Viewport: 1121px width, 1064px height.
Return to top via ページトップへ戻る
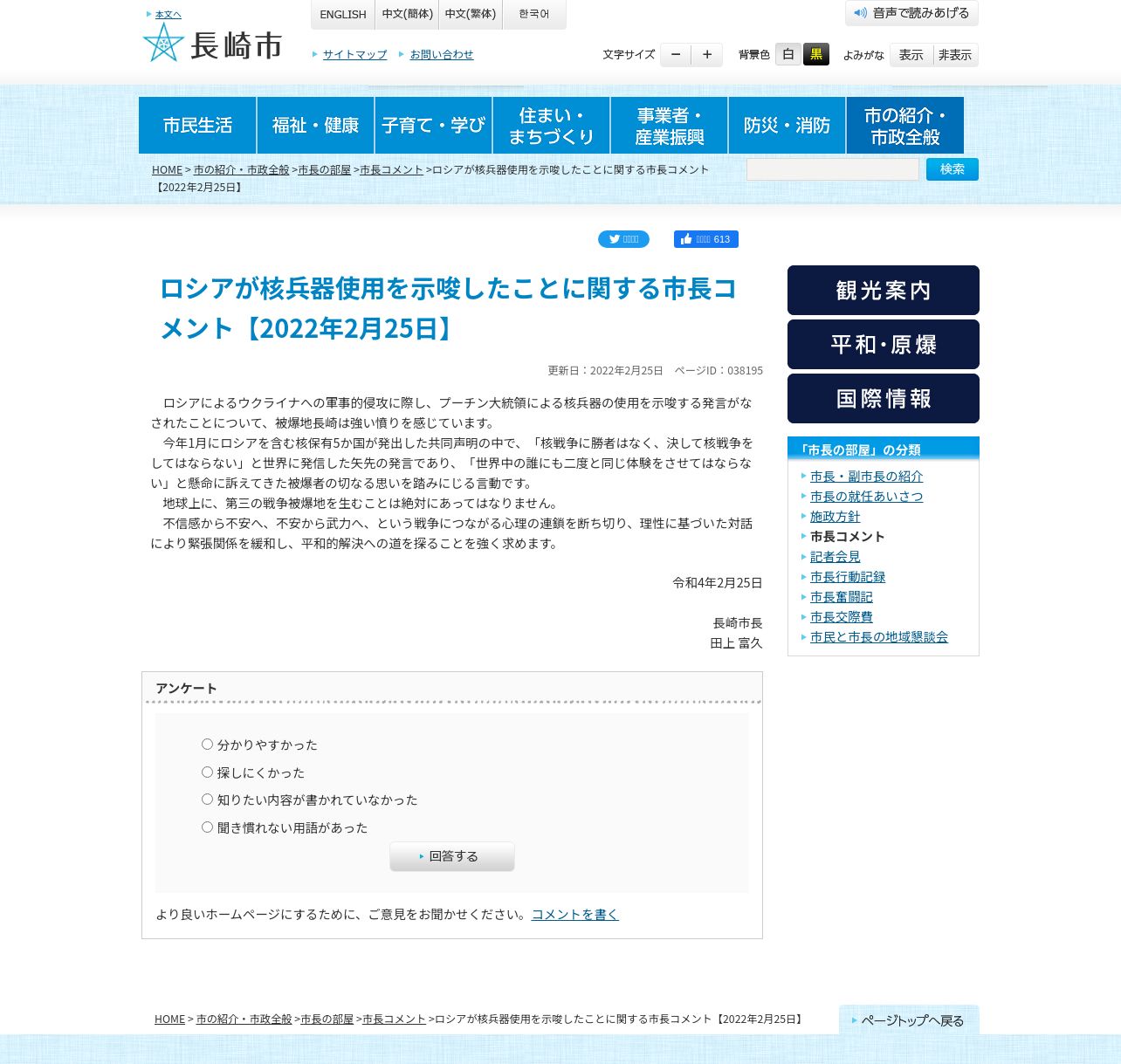[x=909, y=1019]
